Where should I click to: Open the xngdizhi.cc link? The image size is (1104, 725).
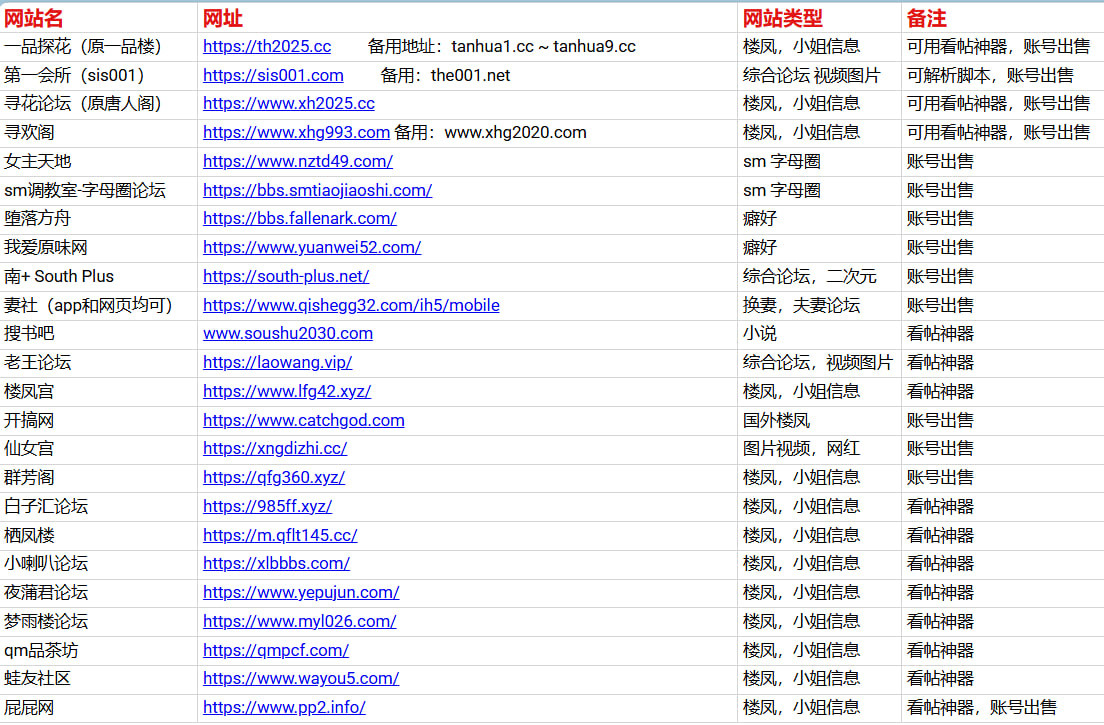pos(275,448)
